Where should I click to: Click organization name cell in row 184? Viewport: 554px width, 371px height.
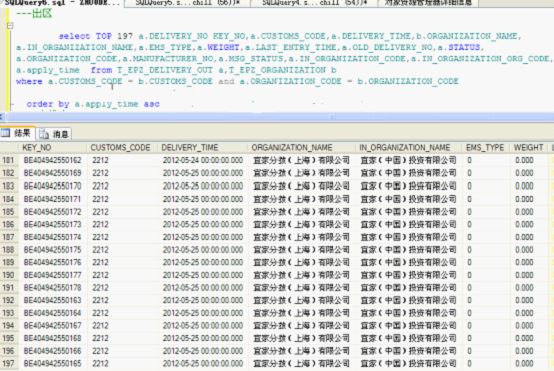pyautogui.click(x=301, y=199)
